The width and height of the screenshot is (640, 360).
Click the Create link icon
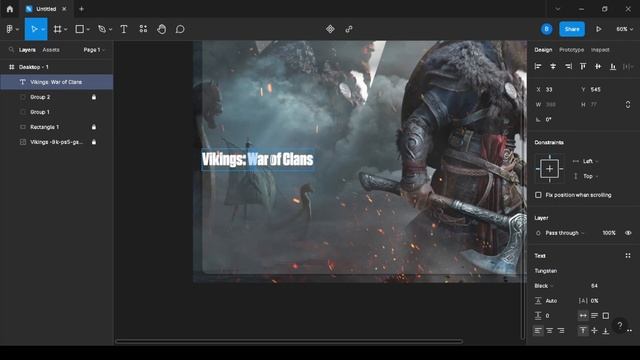click(x=349, y=29)
